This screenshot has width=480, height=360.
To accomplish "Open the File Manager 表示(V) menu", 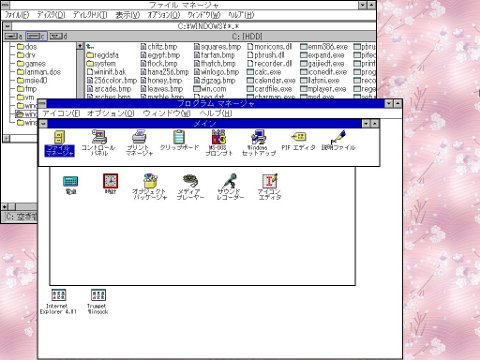I will coord(127,15).
